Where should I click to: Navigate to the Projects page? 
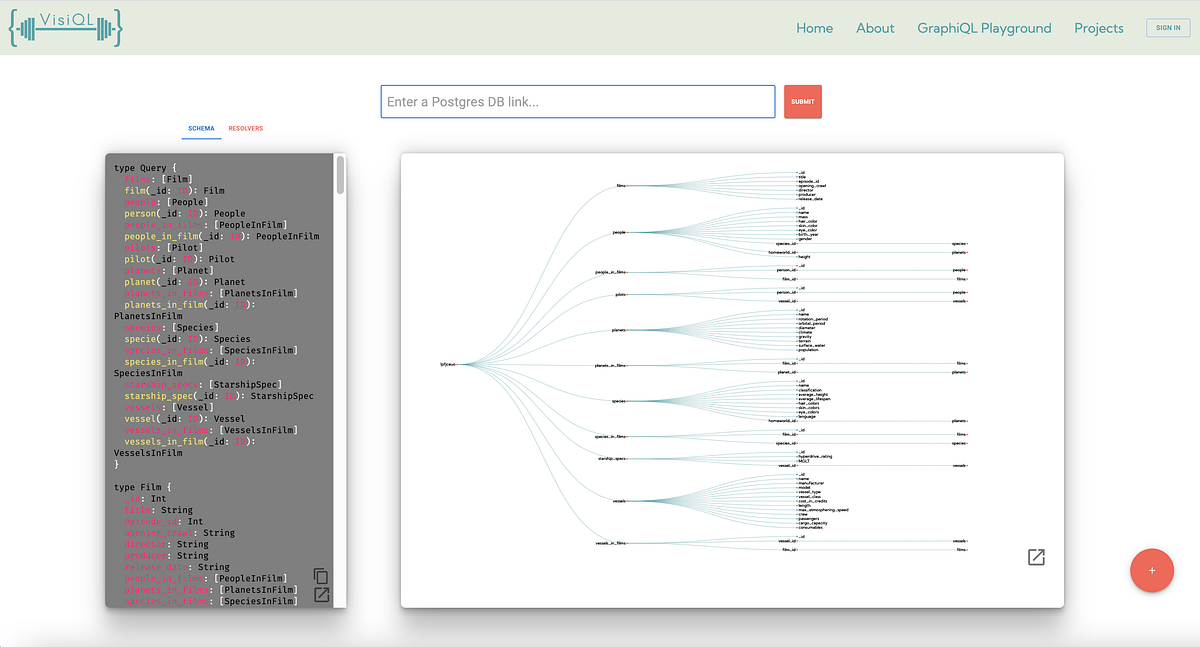1098,28
